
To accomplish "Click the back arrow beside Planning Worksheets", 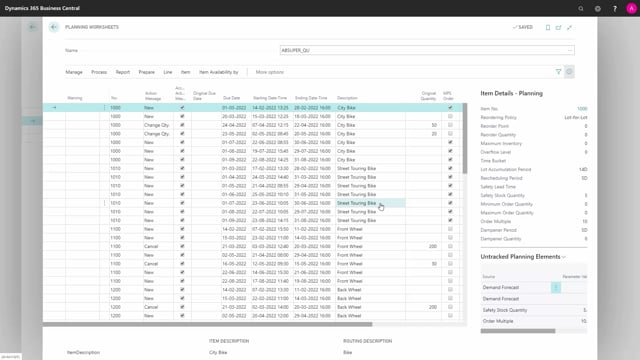I will (x=54, y=27).
